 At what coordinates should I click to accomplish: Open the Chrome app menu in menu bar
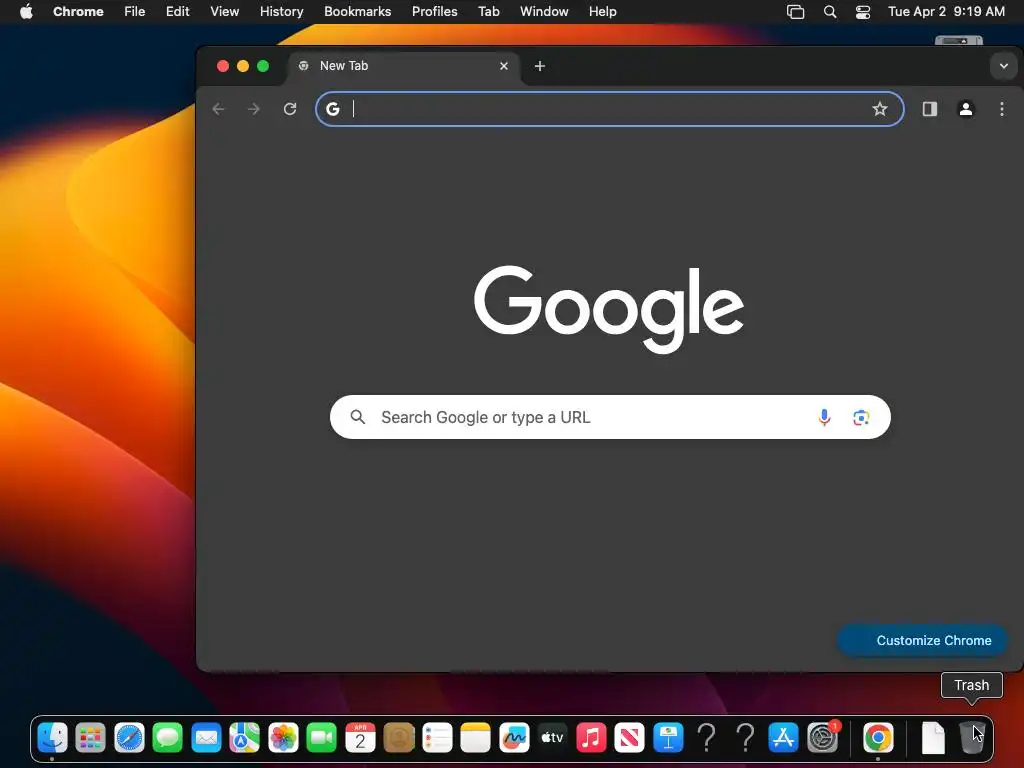click(x=78, y=12)
